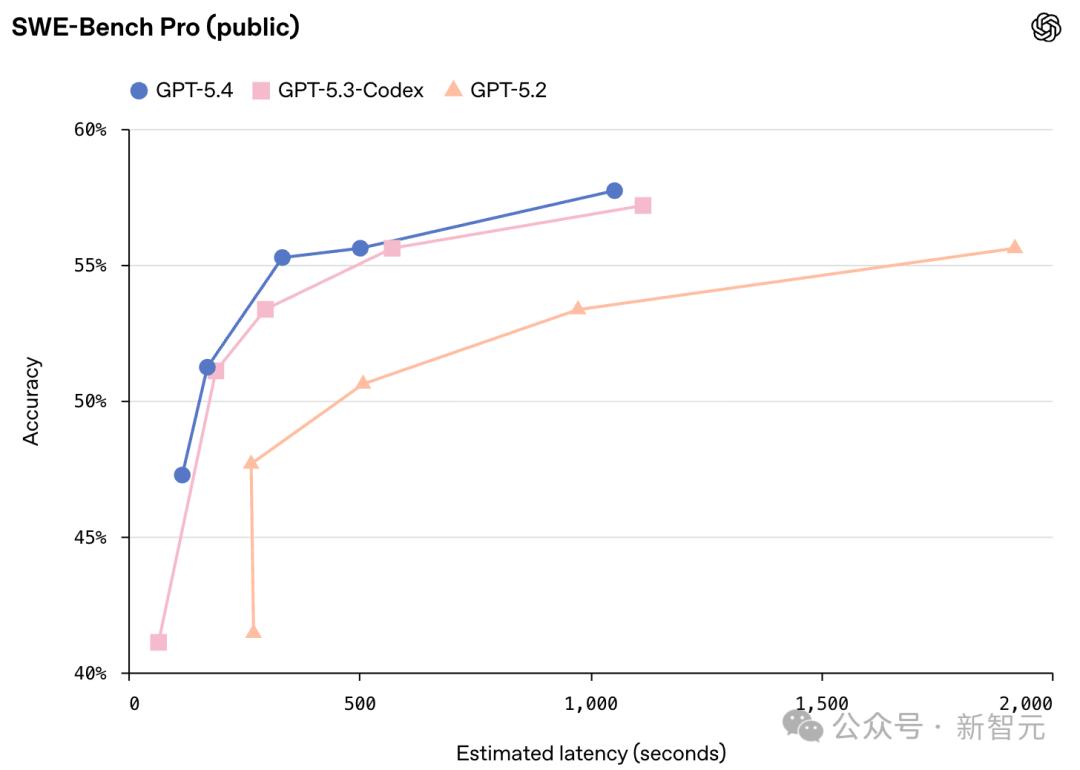The image size is (1080, 770).
Task: Click the blue circle GPT-5.4 legend marker
Action: [140, 91]
